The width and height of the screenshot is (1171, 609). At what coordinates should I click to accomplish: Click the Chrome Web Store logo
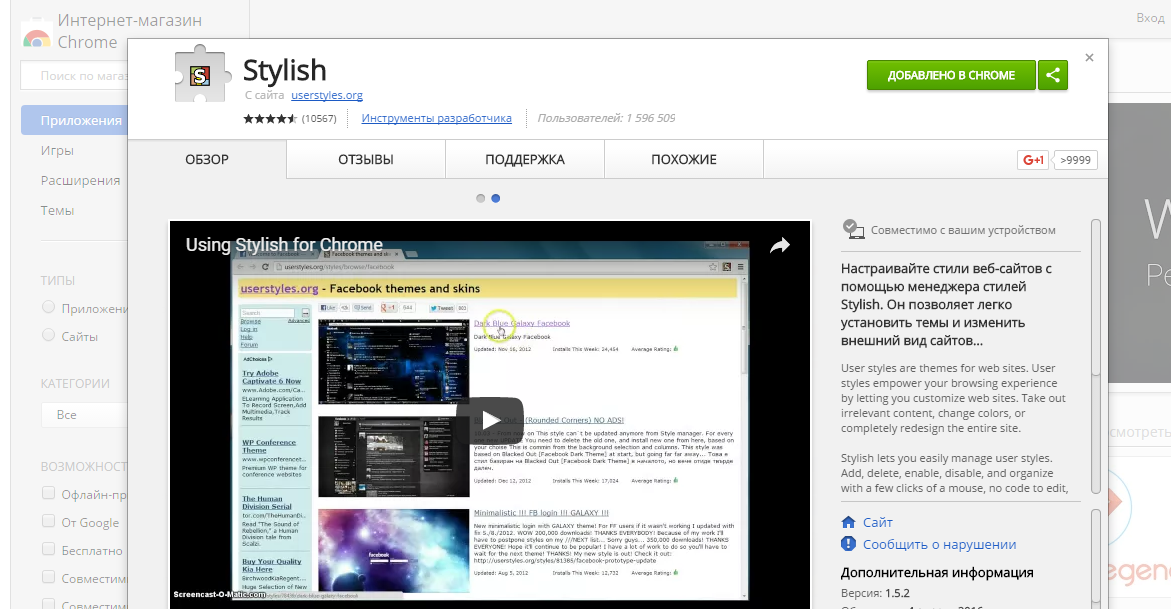click(x=37, y=38)
